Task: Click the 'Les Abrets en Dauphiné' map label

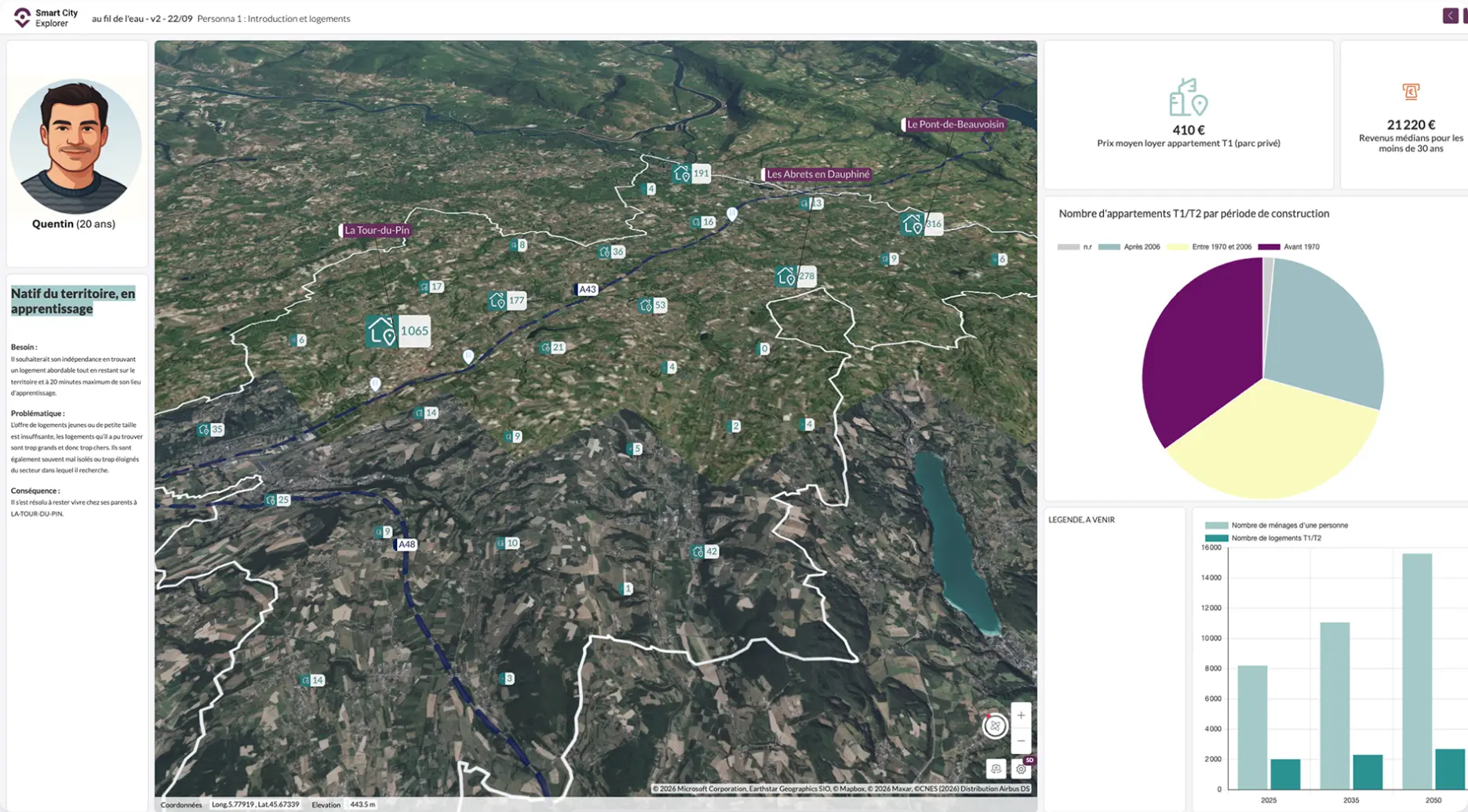Action: coord(818,174)
